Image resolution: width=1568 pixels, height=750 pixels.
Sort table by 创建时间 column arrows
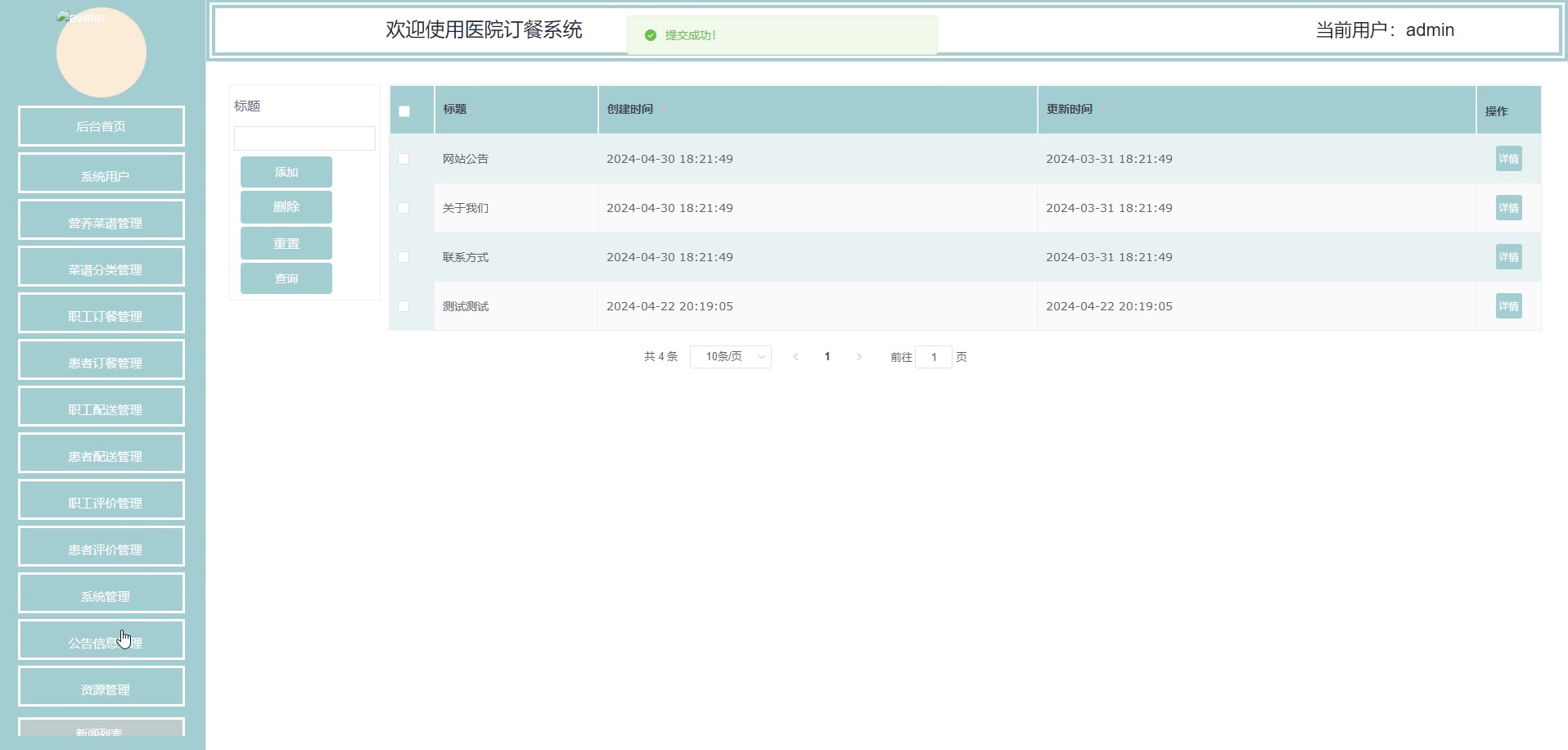(x=663, y=110)
